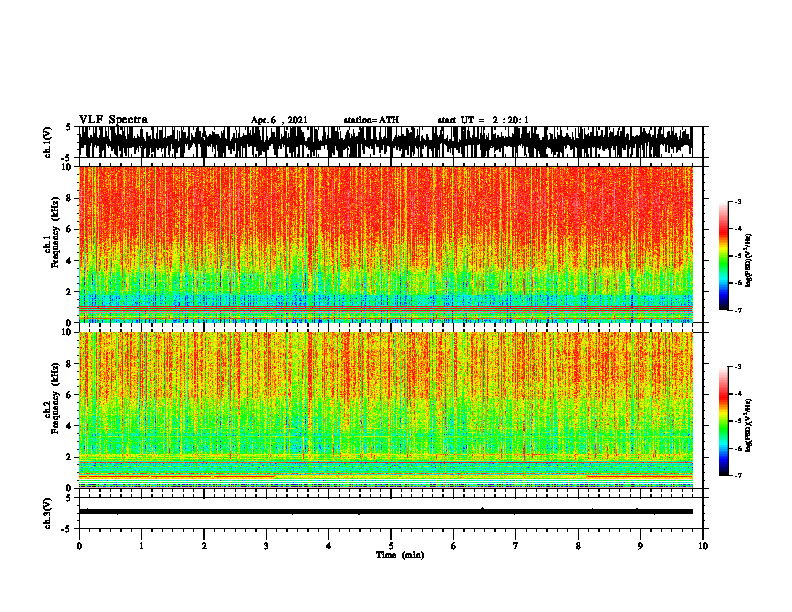Screen dimensions: 792x612
Task: Click the ch.2 color bar log(PSD) label
Action: coord(749,425)
